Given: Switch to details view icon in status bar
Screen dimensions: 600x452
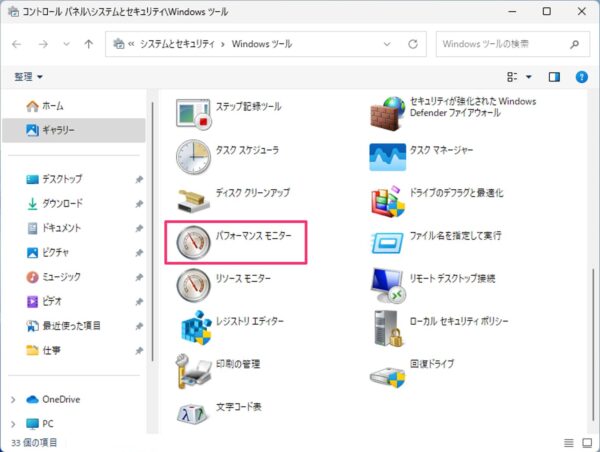Looking at the screenshot, I should [569, 443].
